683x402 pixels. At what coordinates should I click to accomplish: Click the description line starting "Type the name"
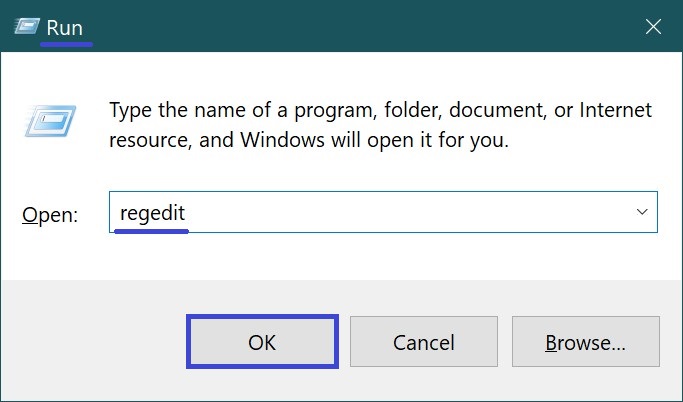[380, 110]
